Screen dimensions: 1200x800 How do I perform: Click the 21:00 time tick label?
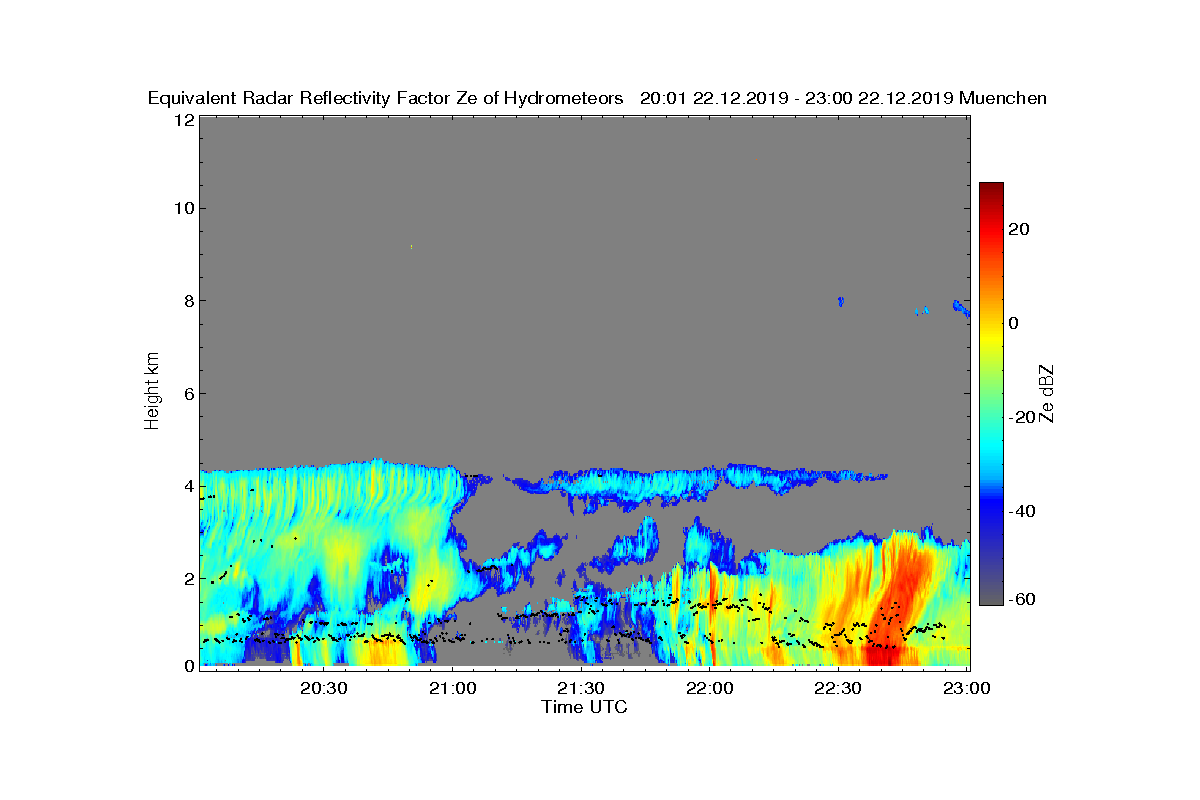point(452,688)
